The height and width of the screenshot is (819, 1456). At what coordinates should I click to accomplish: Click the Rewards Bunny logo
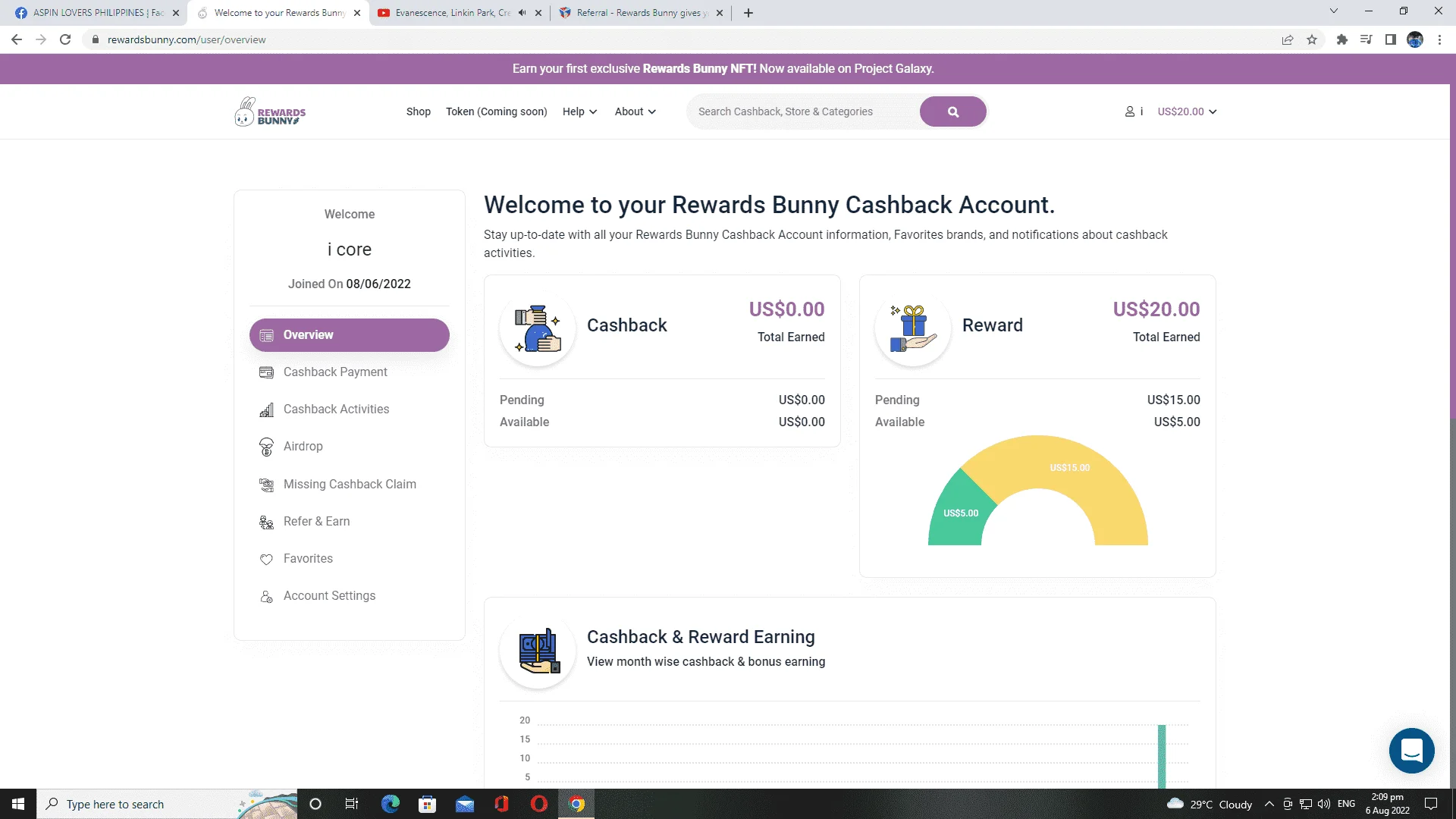[270, 111]
